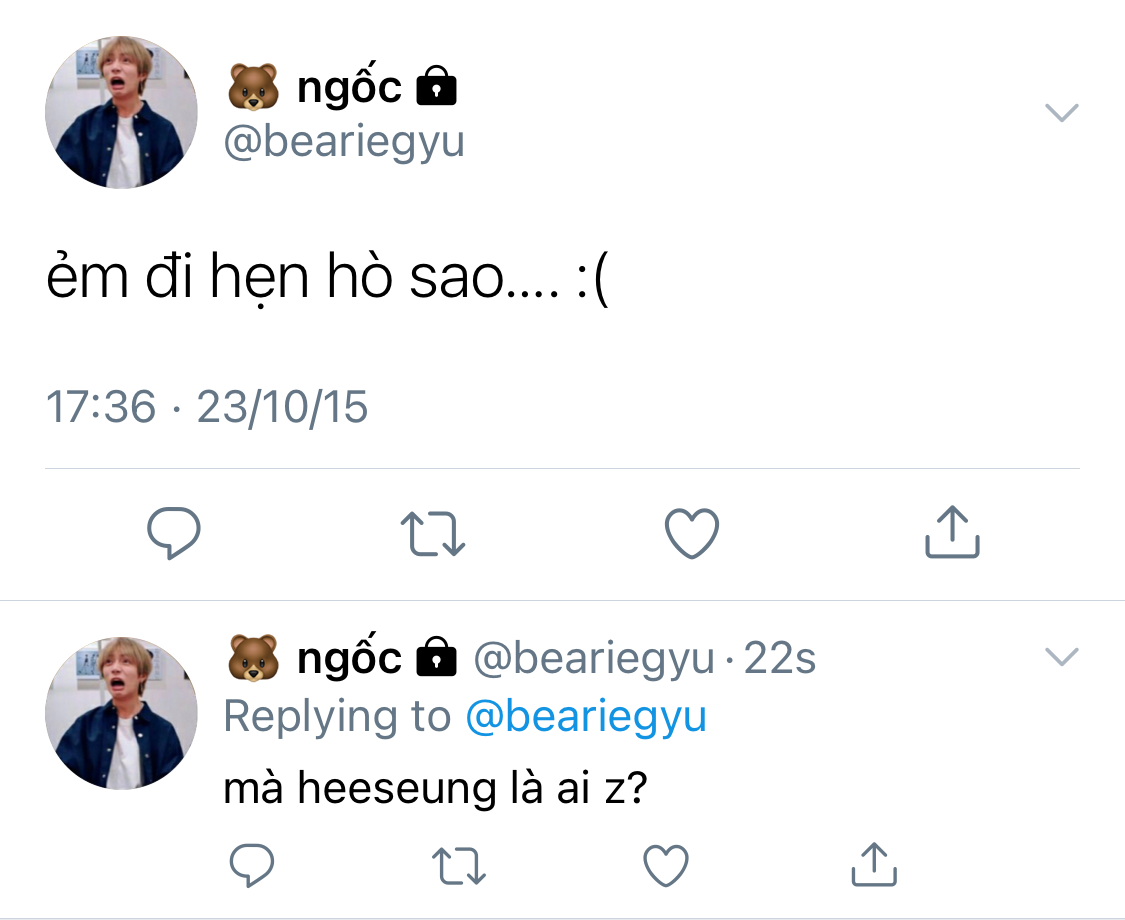
Task: Retweet the main tweet
Action: click(433, 533)
